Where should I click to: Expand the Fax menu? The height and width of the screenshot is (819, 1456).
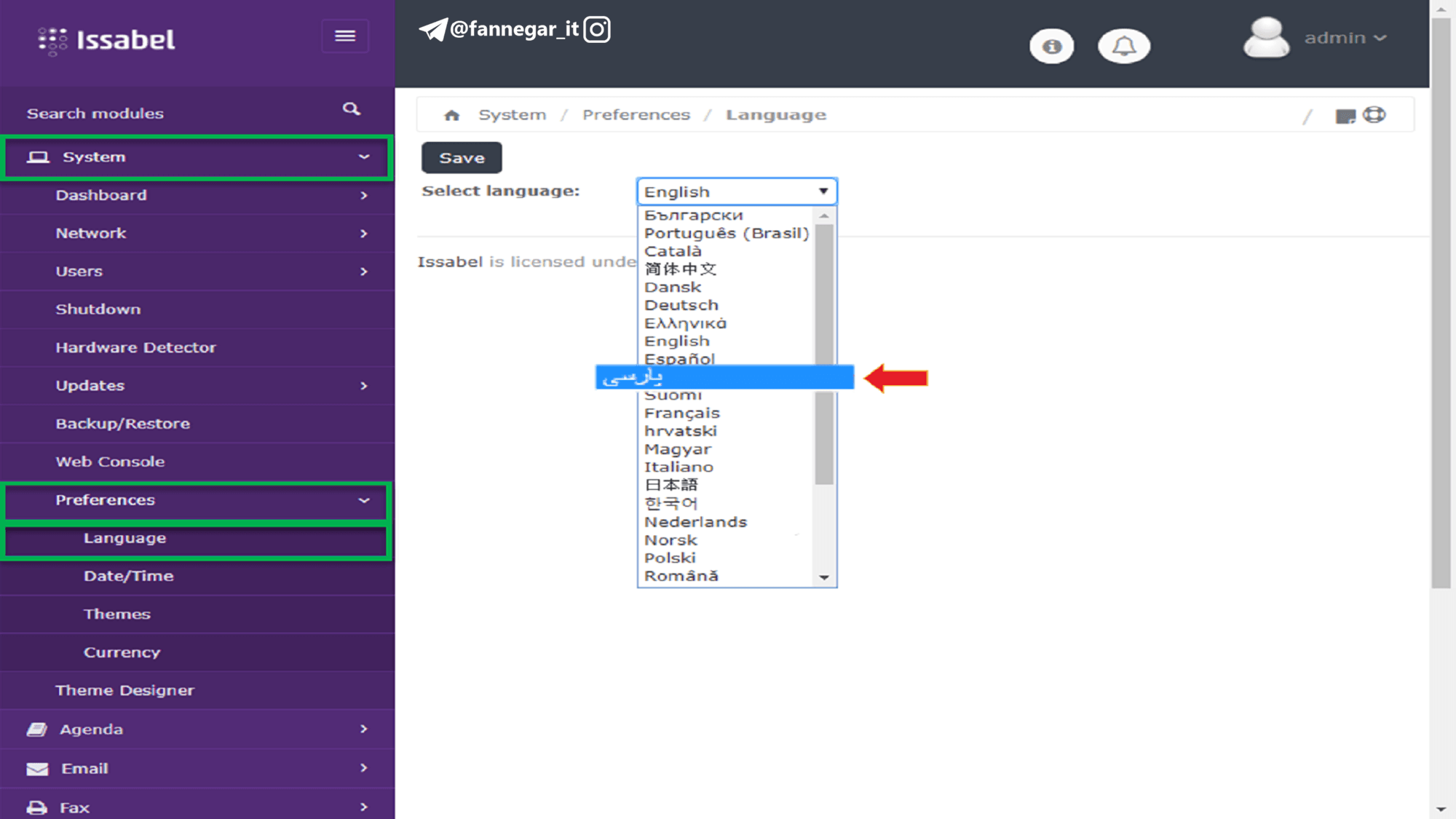coord(364,807)
